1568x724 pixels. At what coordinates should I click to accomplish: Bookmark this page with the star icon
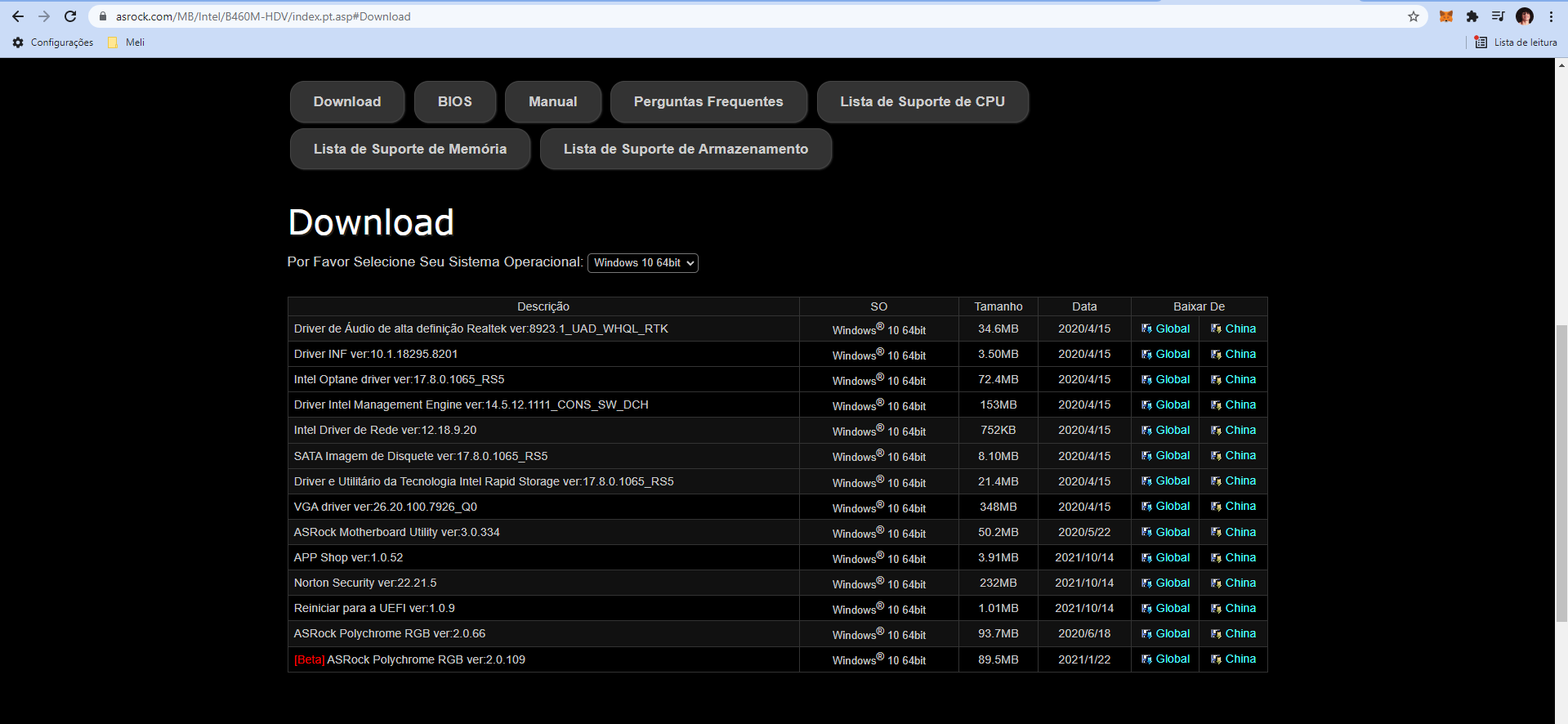click(x=1414, y=16)
